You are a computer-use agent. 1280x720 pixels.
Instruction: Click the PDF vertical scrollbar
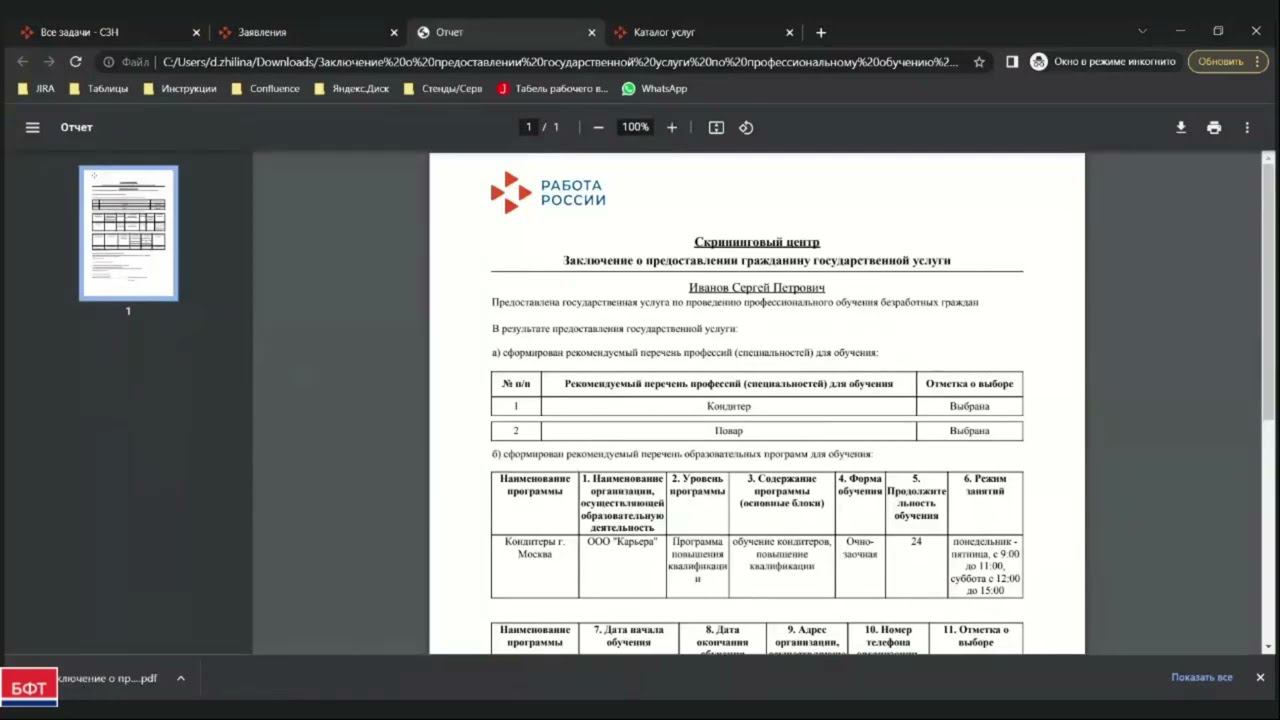tap(1269, 290)
